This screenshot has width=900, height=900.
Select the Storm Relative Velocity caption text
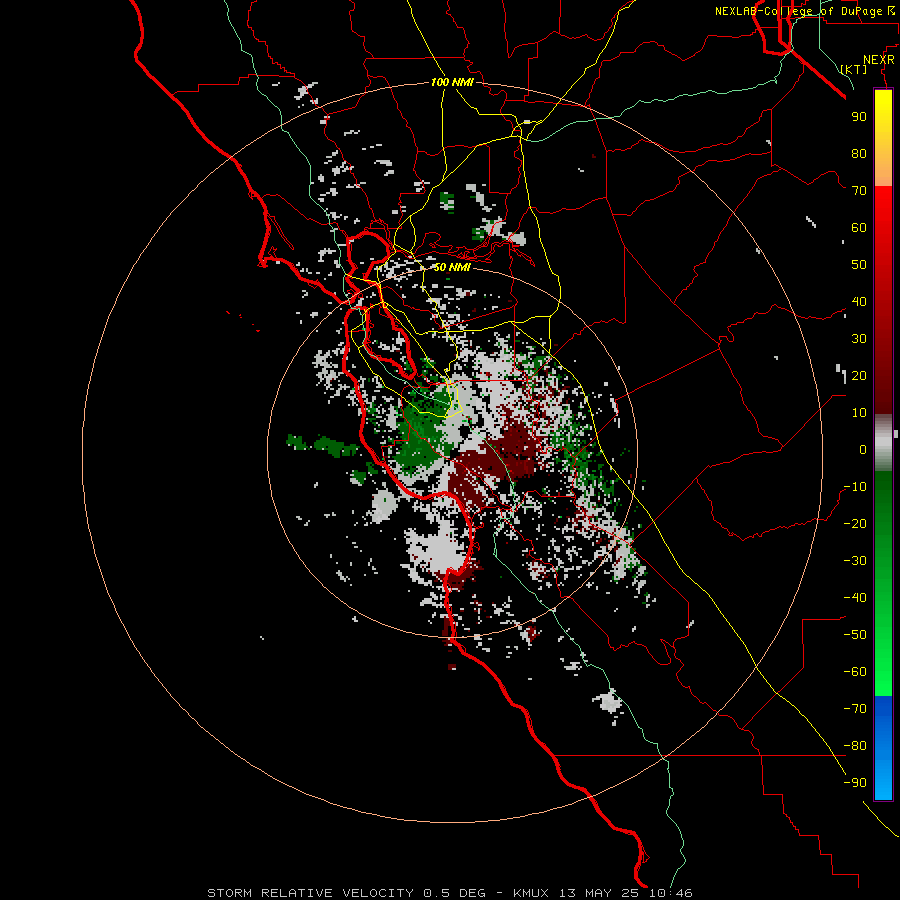point(450,893)
